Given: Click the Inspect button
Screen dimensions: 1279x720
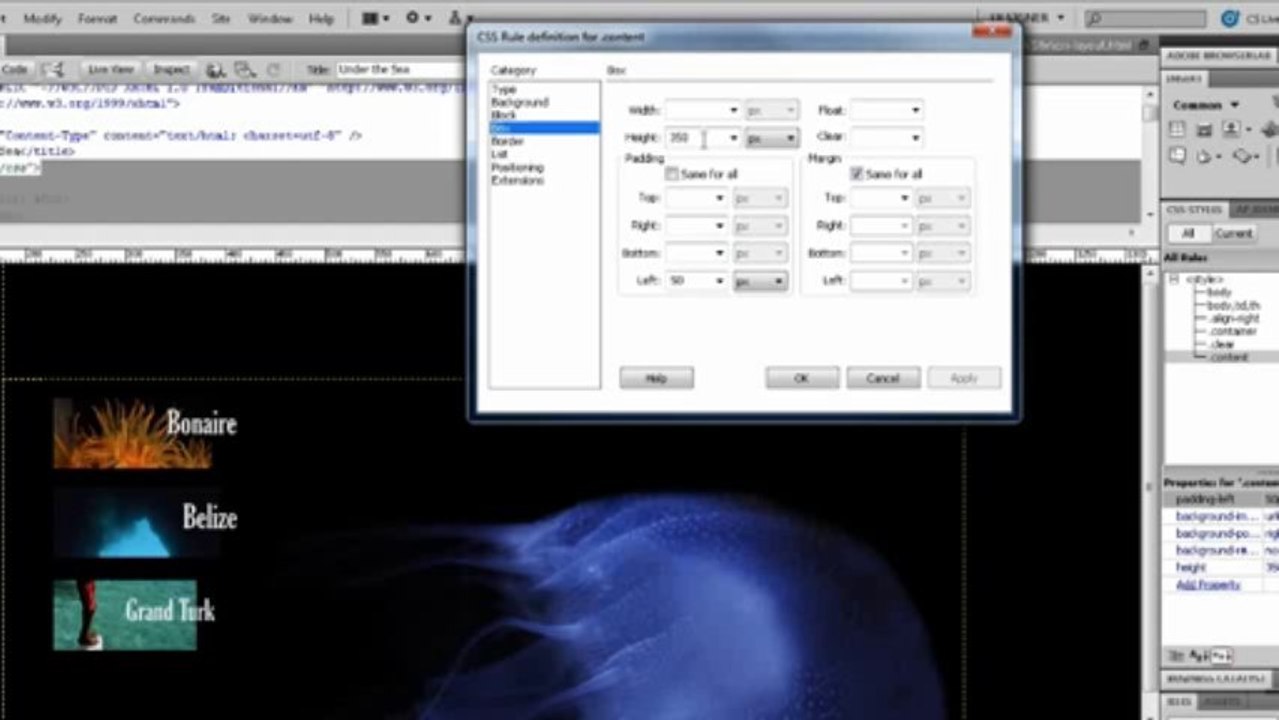Looking at the screenshot, I should tap(171, 69).
